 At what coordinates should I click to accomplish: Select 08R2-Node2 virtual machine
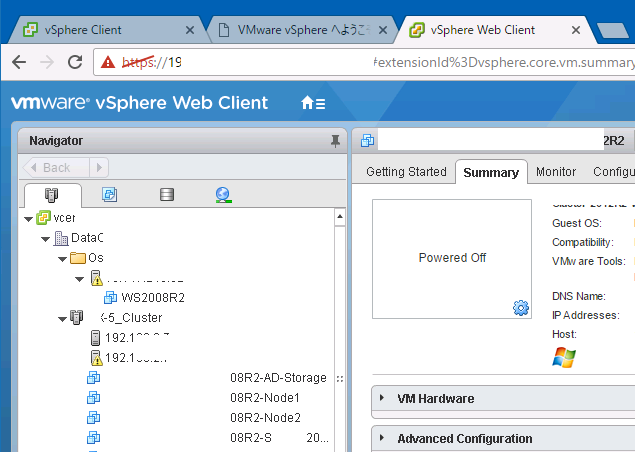[265, 417]
